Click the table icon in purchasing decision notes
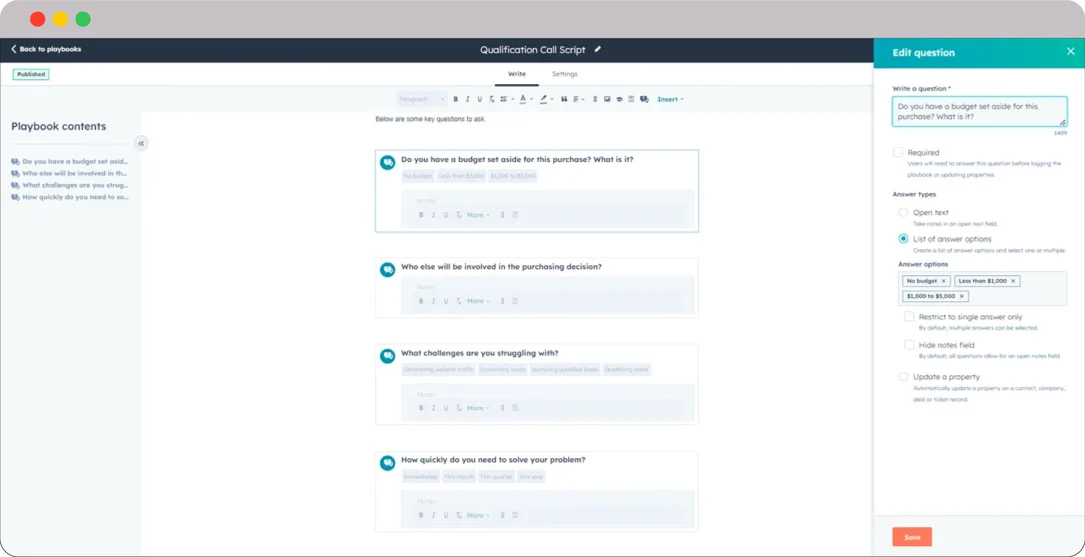 515,301
